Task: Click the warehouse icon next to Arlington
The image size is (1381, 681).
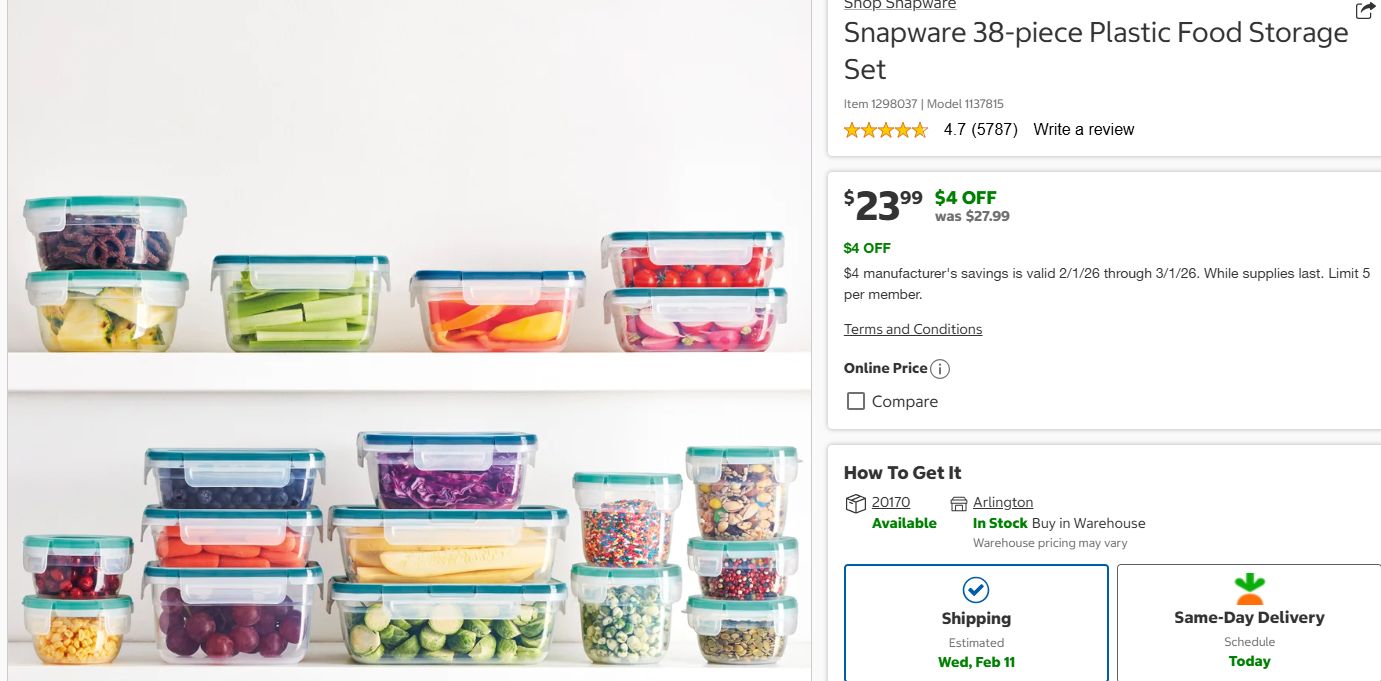Action: pos(956,503)
